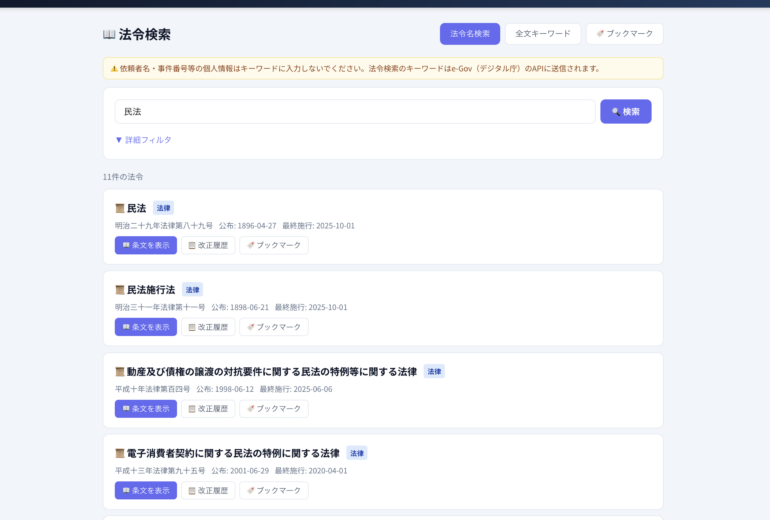Show 条文を表示 for 民法
This screenshot has width=770, height=520.
point(145,245)
